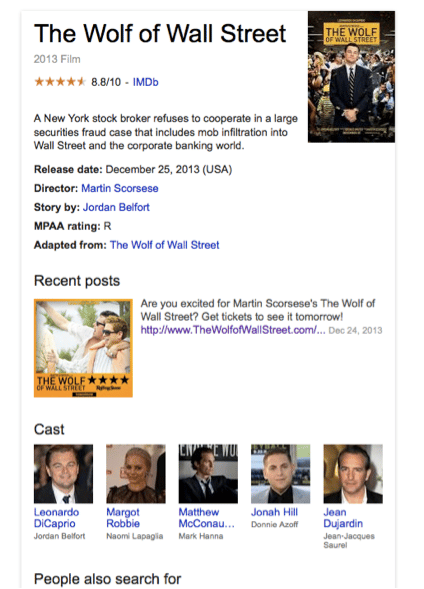424x589 pixels.
Task: Click The Wolf of Wall Street title
Action: click(x=160, y=33)
